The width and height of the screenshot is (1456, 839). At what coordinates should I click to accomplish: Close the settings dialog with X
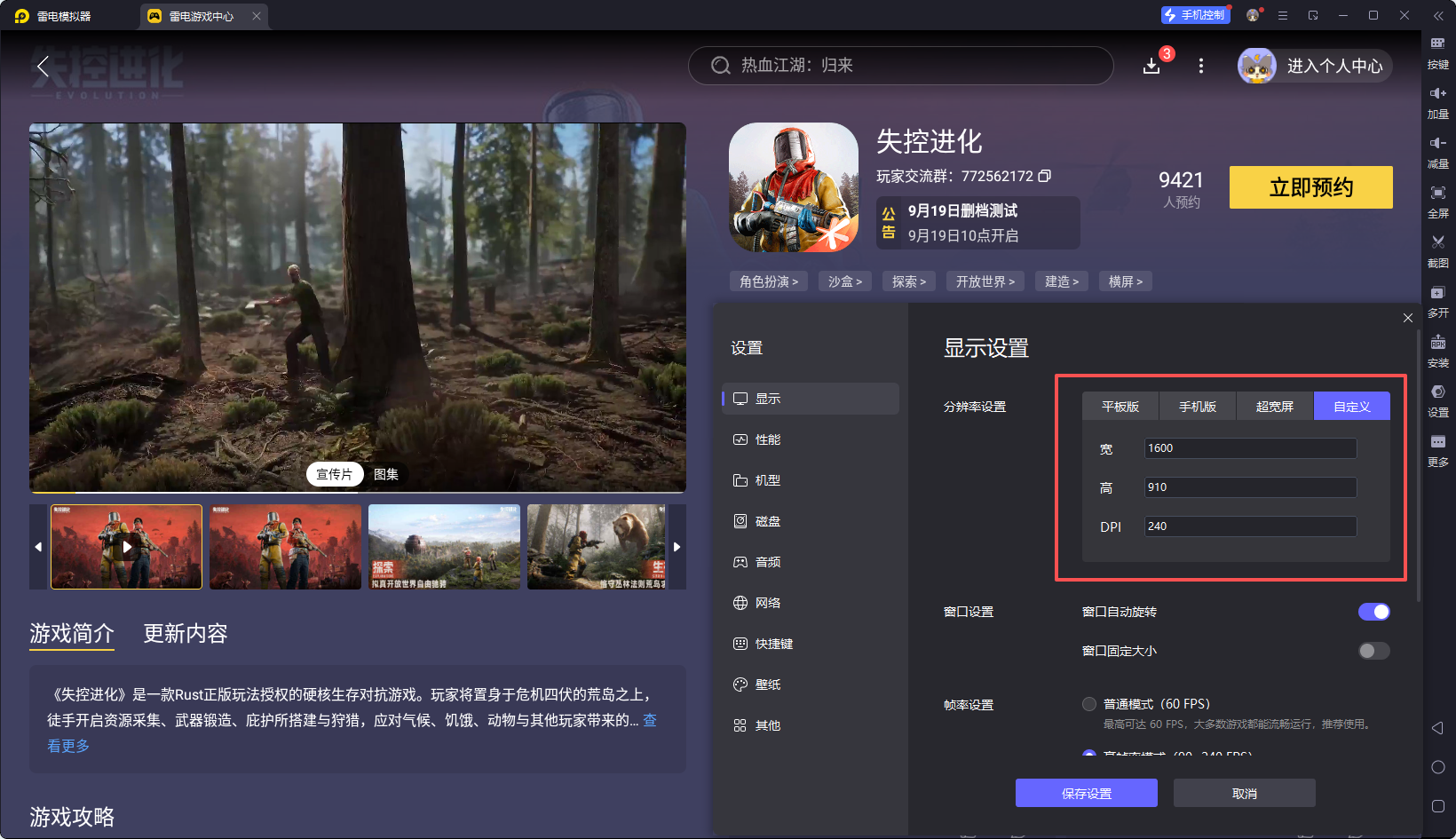(1408, 318)
